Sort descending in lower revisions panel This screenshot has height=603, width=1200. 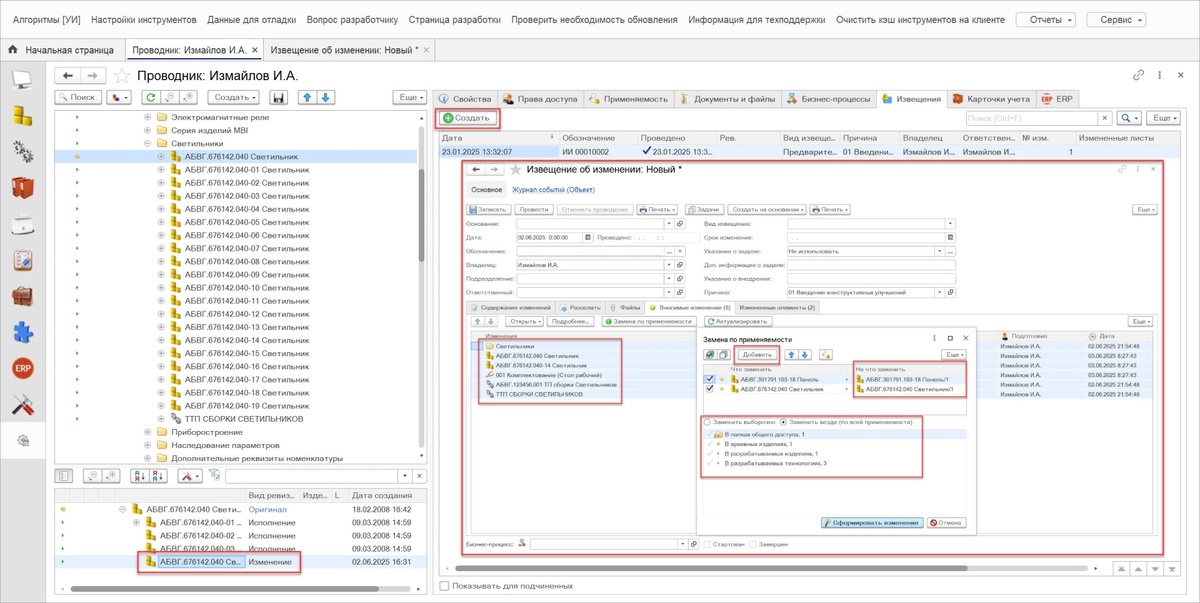coord(160,476)
